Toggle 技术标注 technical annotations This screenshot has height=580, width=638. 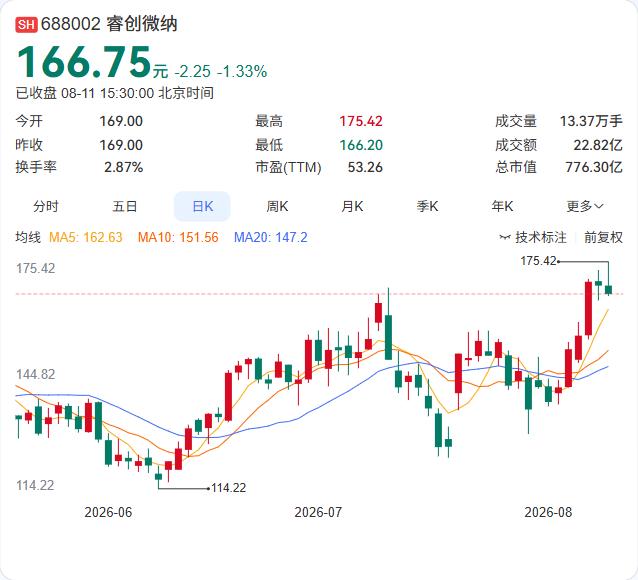tap(541, 237)
